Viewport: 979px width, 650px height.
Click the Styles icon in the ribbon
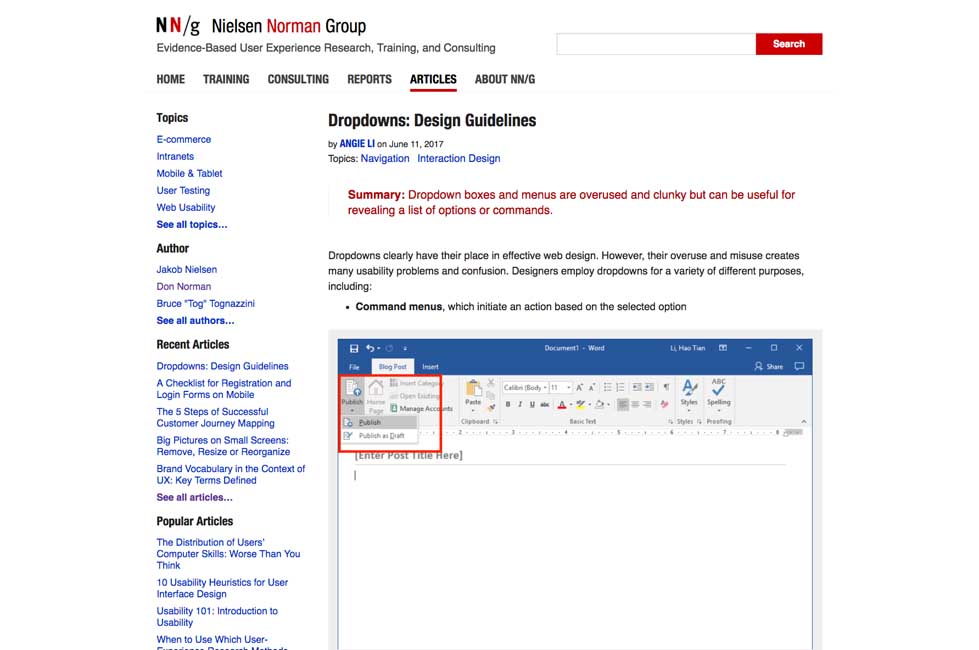(x=689, y=391)
